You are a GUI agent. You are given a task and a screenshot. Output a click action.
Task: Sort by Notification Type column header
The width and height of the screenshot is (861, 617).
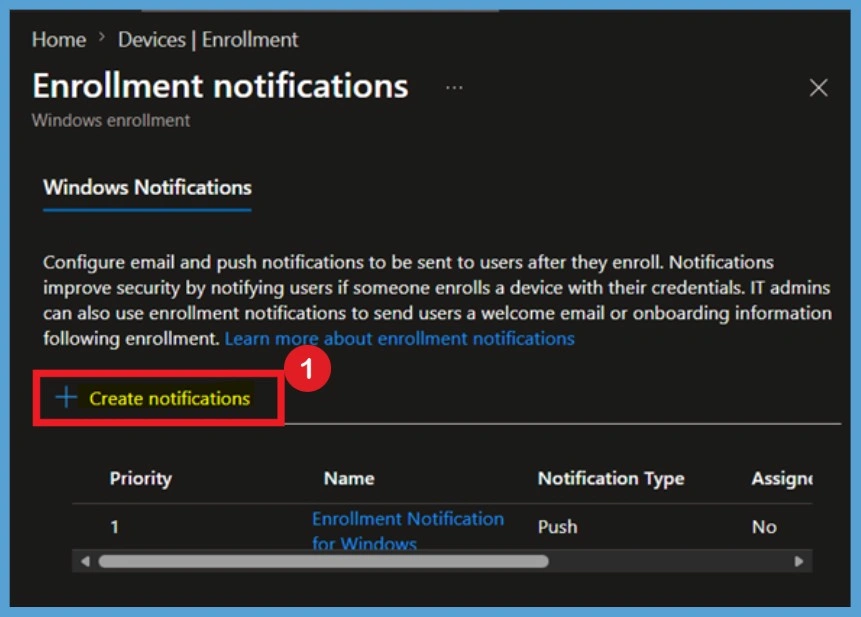tap(611, 478)
